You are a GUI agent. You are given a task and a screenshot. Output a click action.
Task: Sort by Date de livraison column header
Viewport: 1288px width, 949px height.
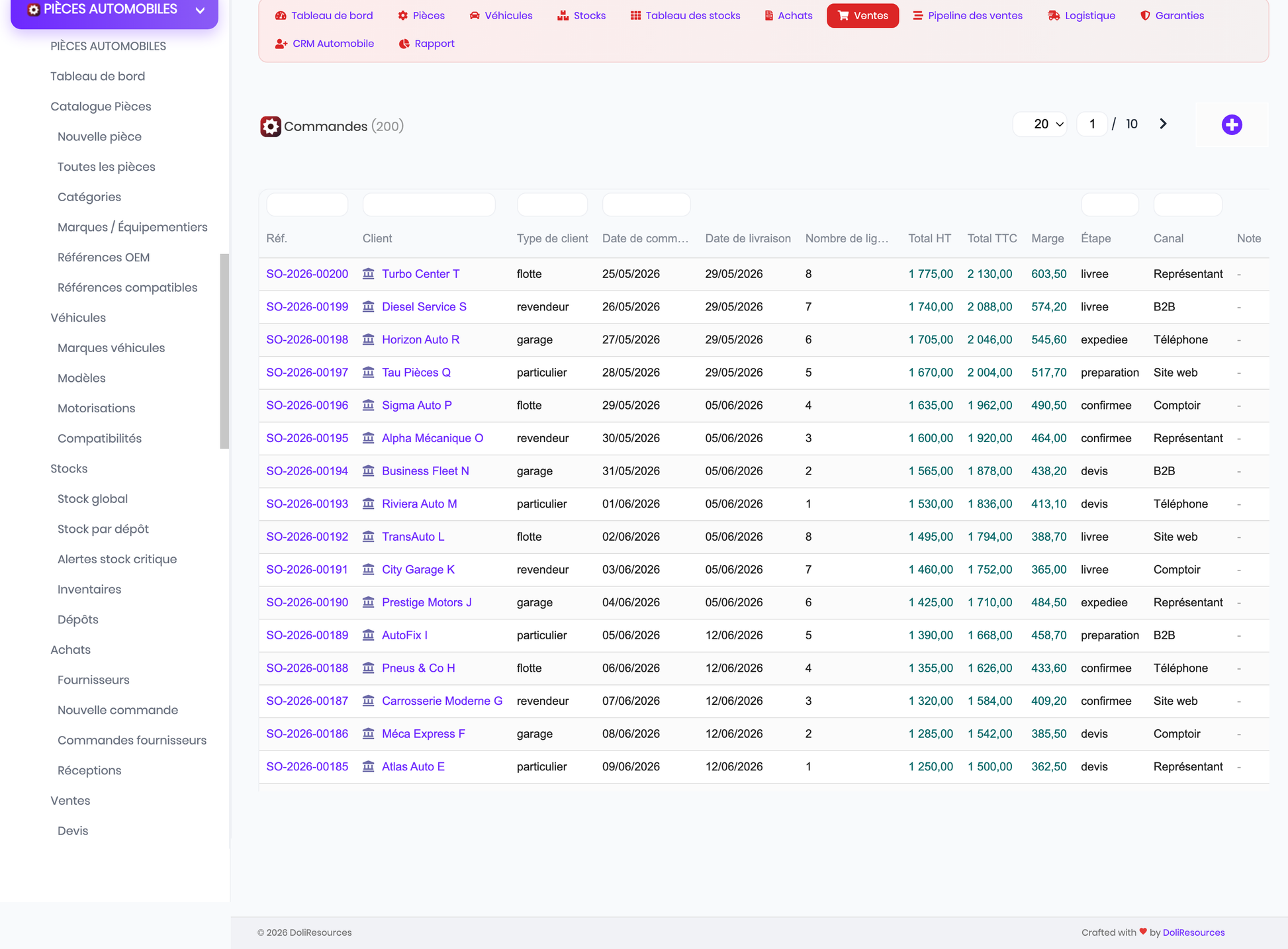(x=748, y=238)
